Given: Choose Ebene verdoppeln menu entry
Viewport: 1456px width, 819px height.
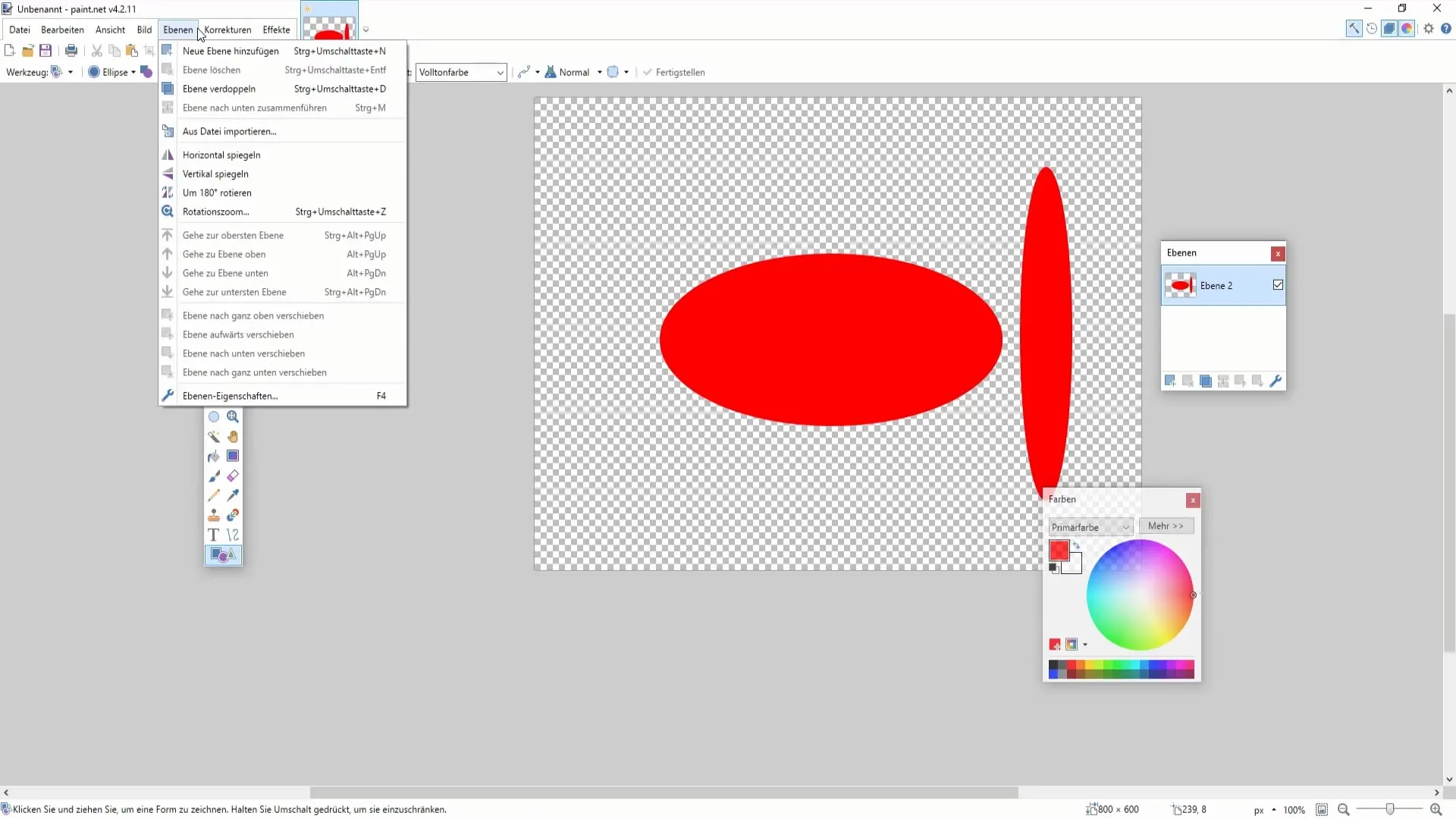Looking at the screenshot, I should click(282, 89).
